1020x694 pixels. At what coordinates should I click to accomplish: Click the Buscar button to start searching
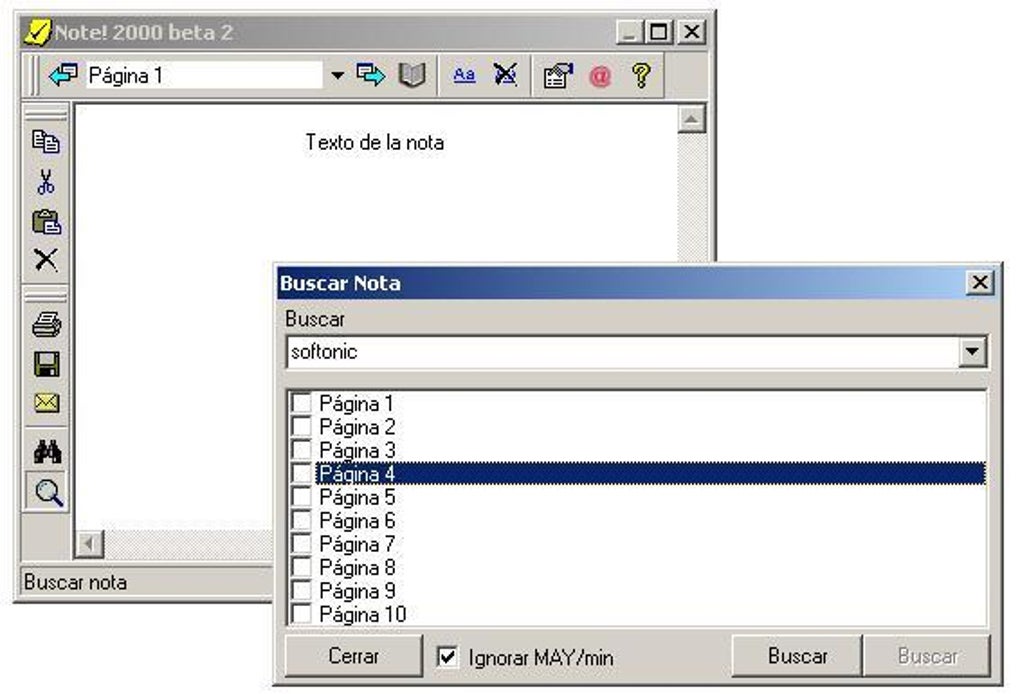click(795, 656)
